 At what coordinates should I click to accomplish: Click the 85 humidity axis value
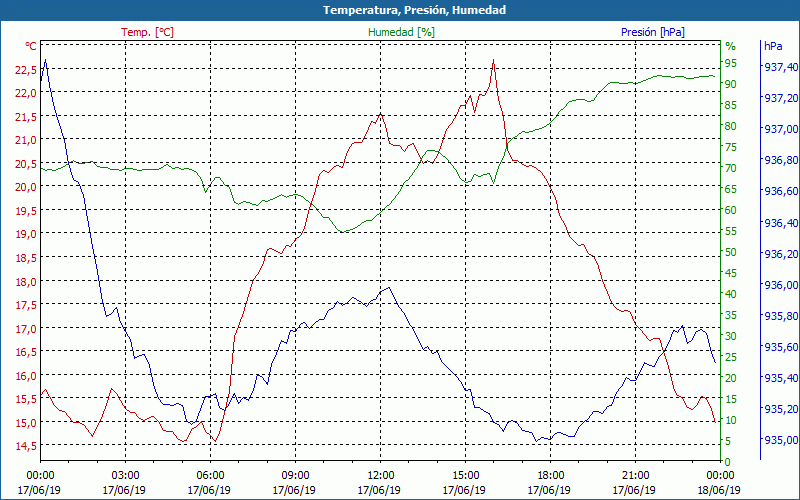coord(731,105)
